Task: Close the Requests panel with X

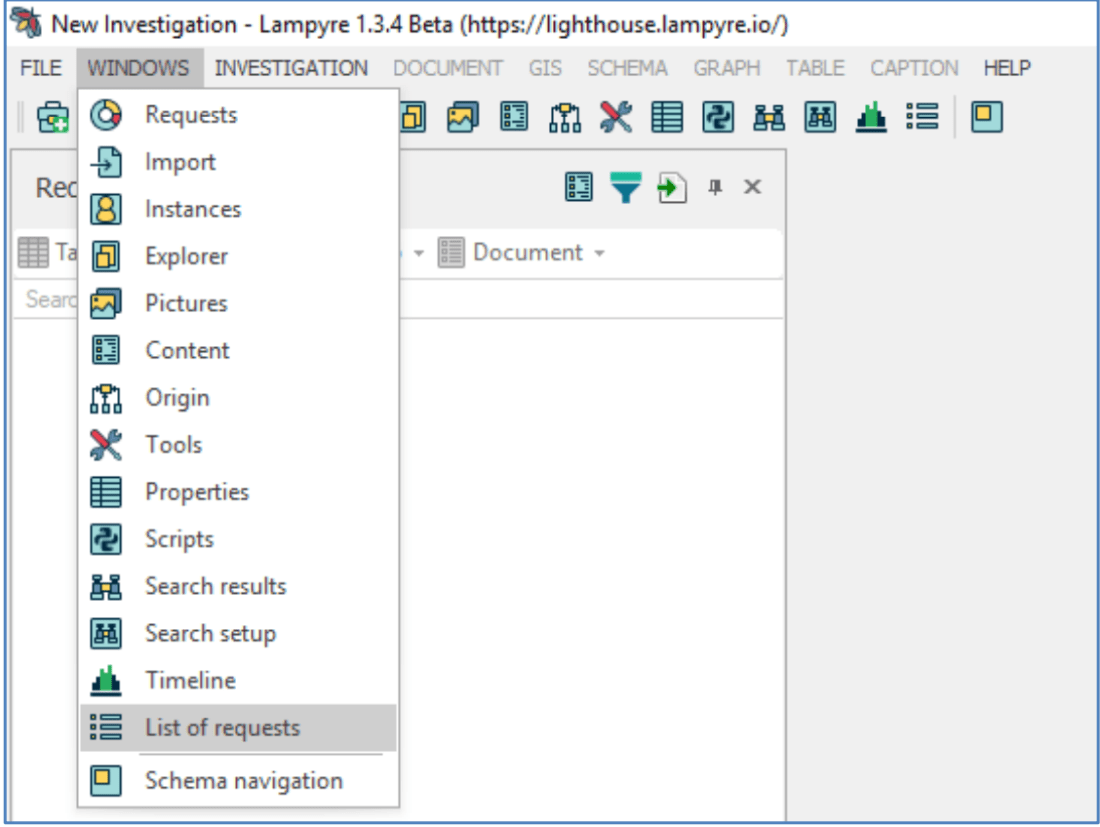Action: click(753, 187)
